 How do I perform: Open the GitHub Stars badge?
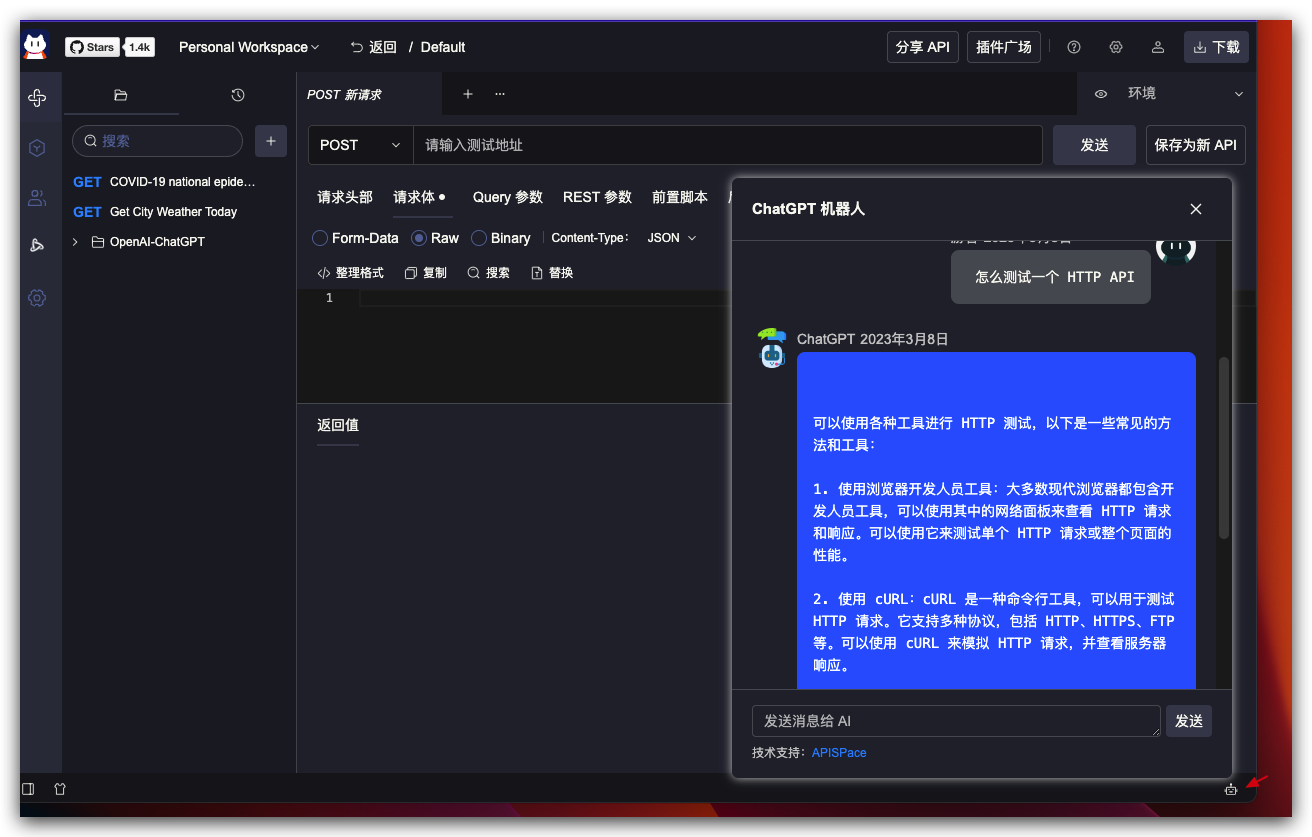(93, 47)
